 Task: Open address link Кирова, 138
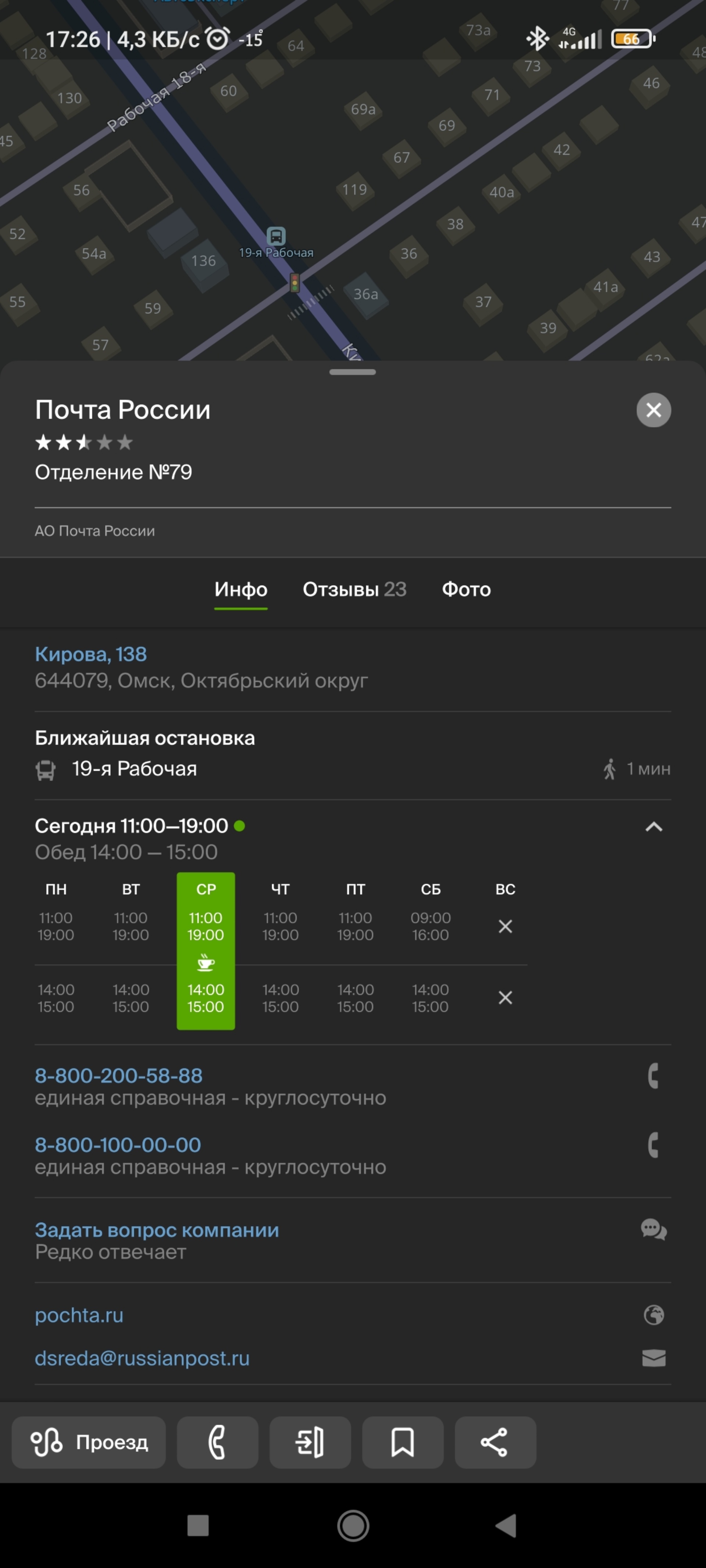click(x=91, y=654)
